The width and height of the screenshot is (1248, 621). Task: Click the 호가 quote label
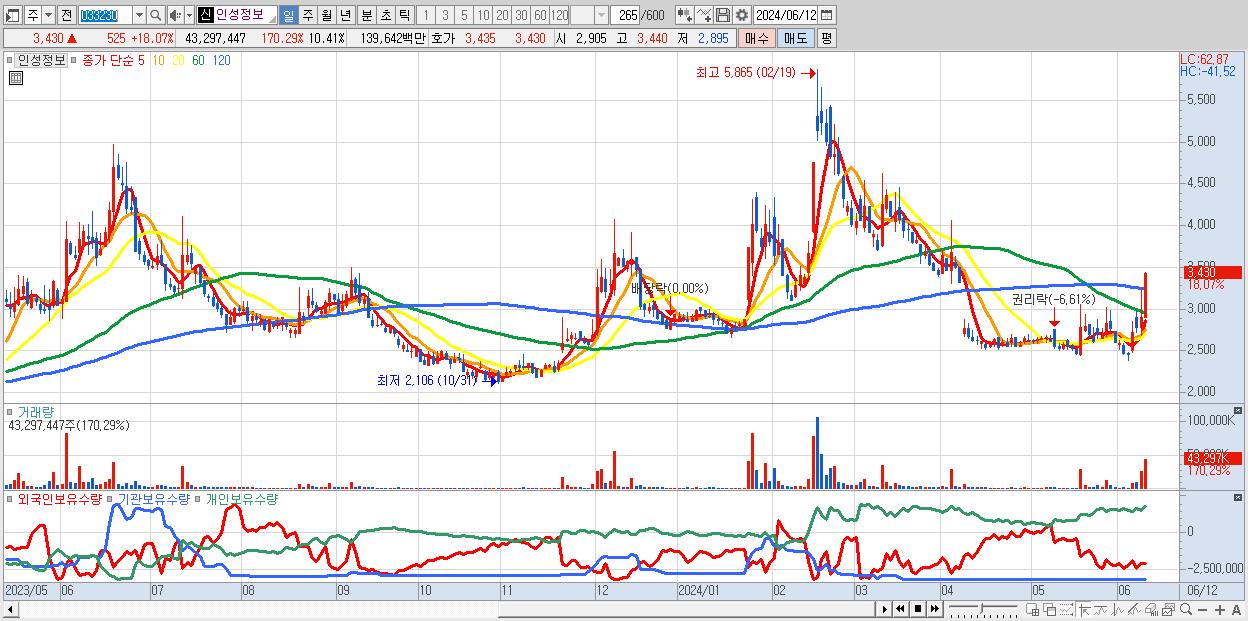tap(443, 38)
